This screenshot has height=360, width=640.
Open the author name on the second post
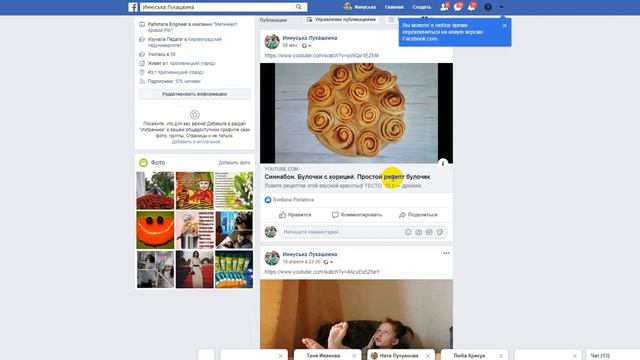310,254
